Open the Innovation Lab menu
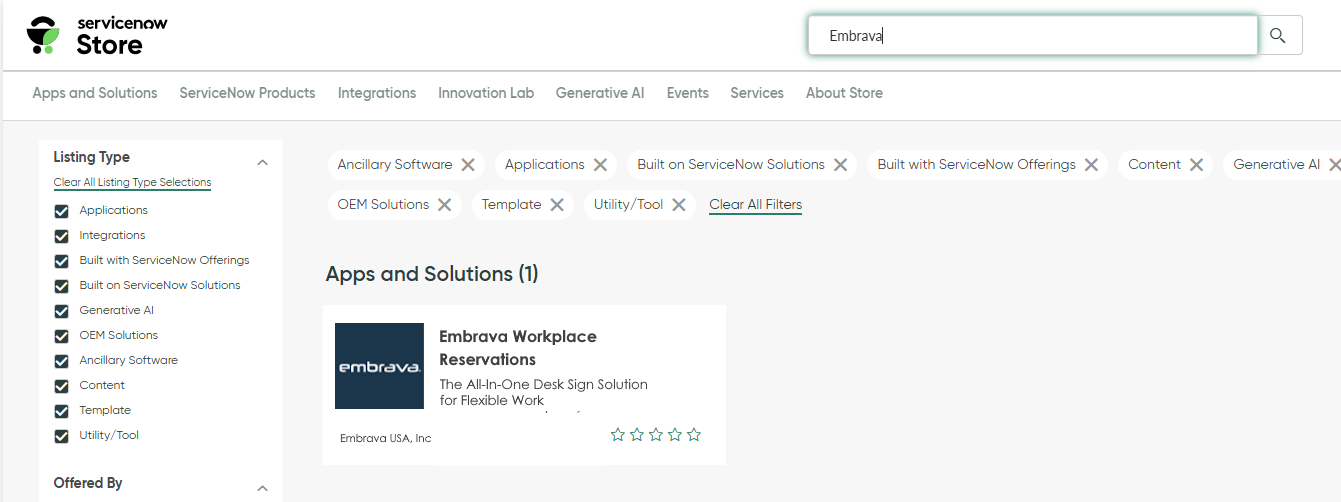 tap(486, 93)
